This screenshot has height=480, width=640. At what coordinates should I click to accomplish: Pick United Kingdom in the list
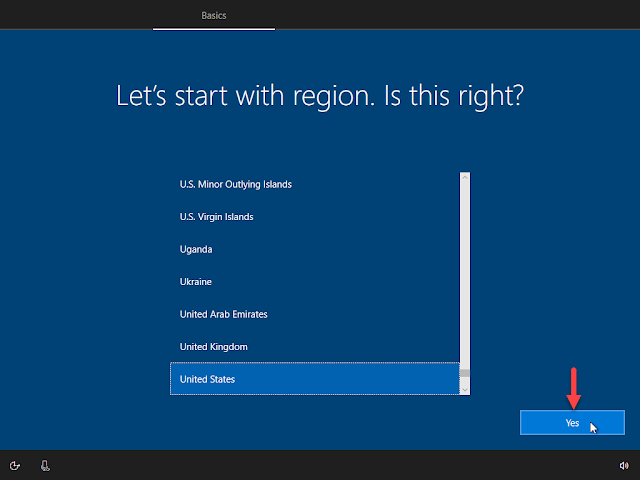click(315, 347)
